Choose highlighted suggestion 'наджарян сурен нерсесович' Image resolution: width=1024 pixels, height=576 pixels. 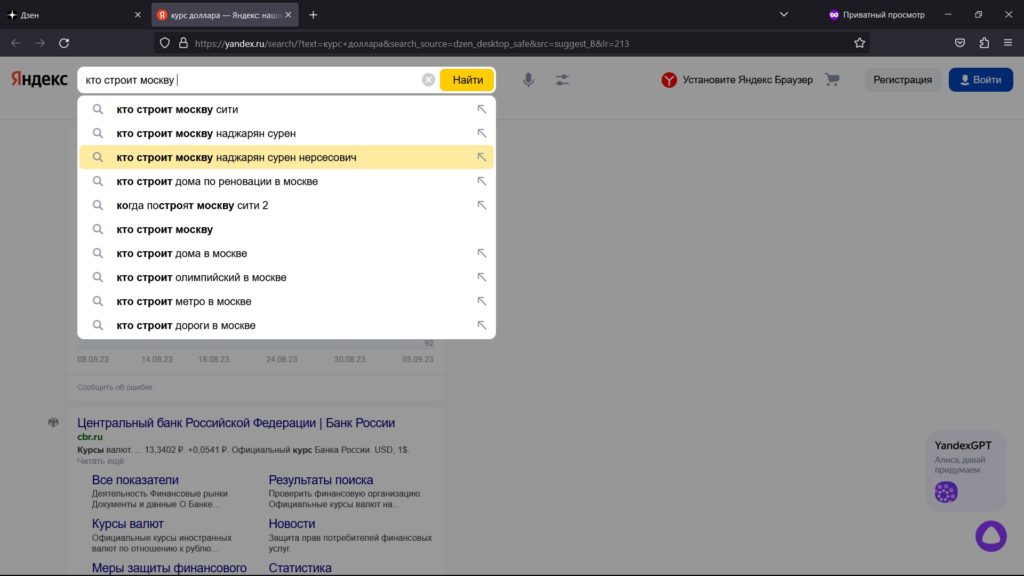[x=286, y=157]
